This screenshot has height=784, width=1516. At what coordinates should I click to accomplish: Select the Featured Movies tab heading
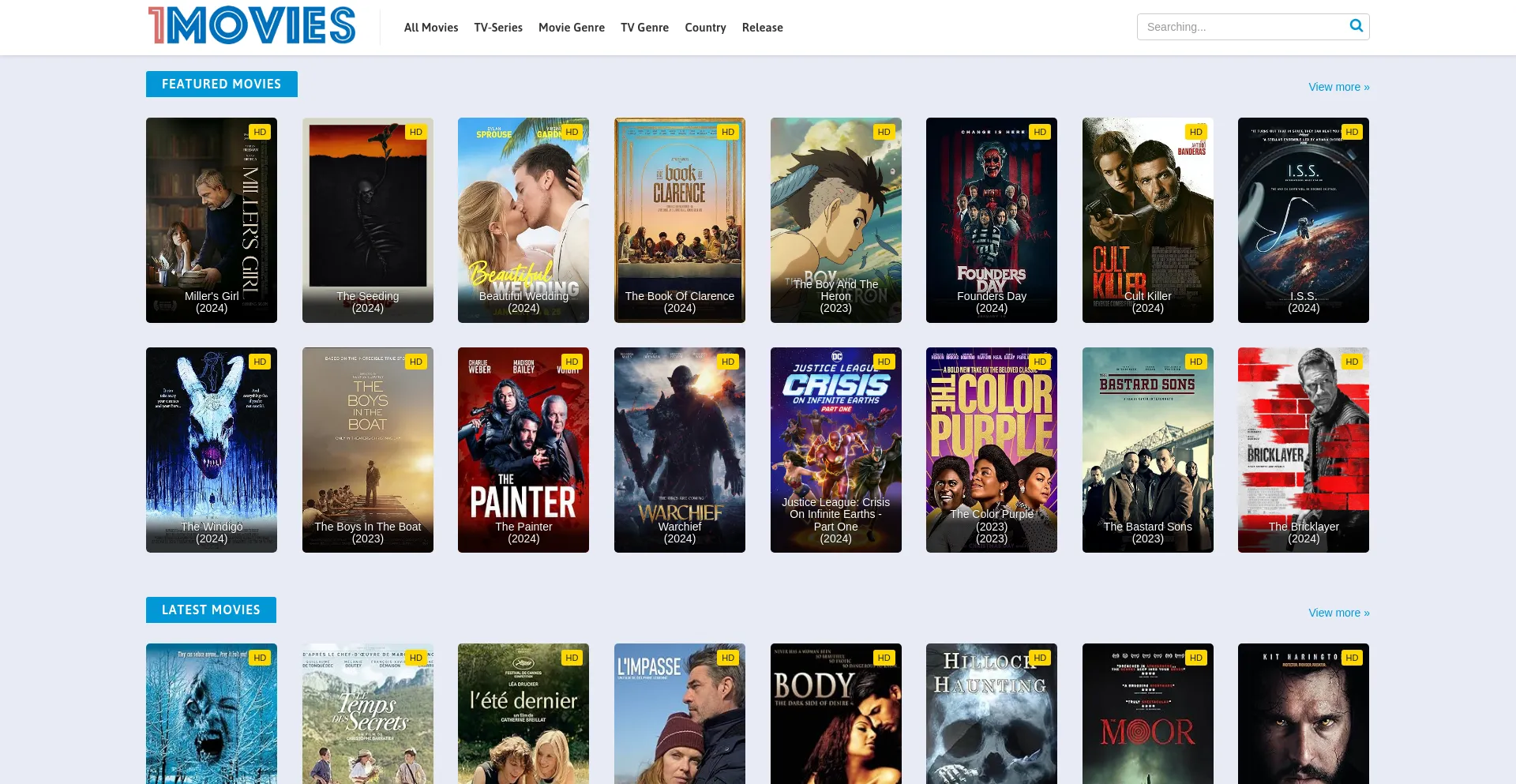[x=222, y=84]
